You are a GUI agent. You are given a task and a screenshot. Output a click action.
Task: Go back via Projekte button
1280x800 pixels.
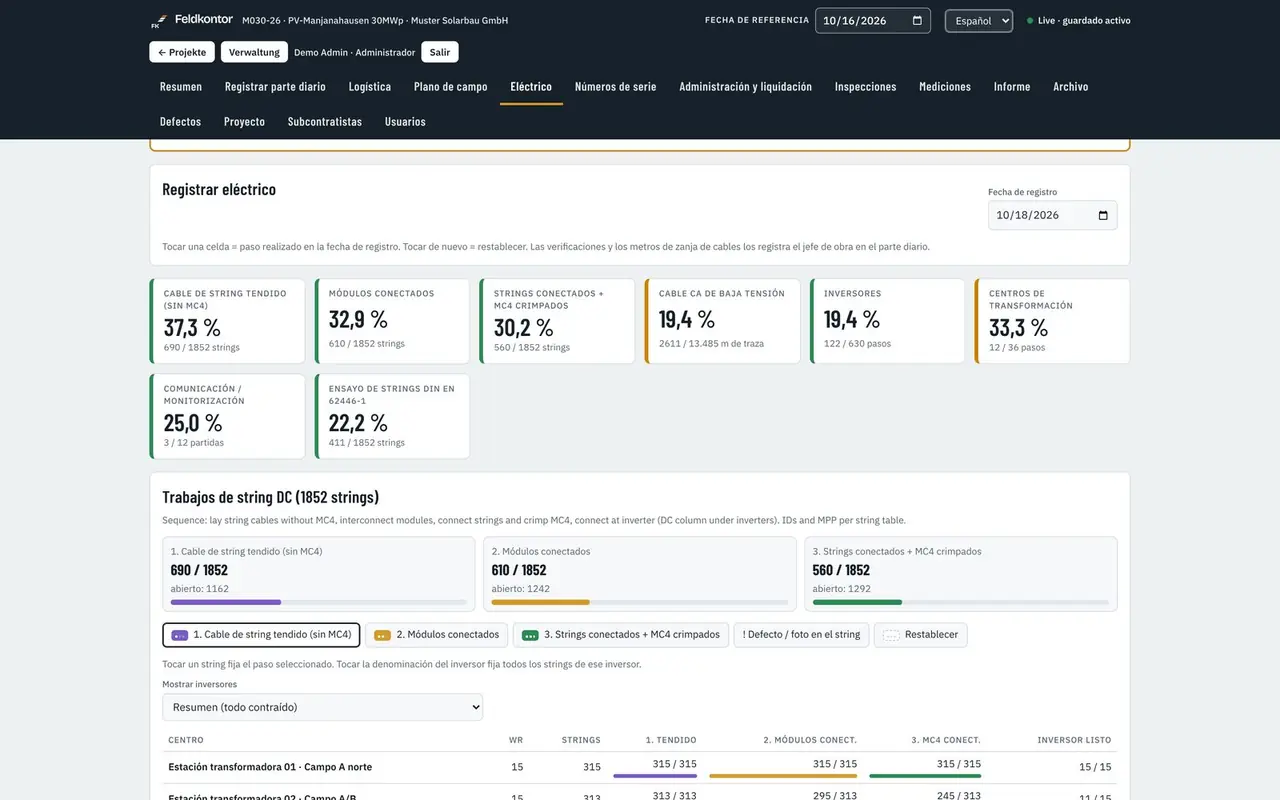point(182,52)
